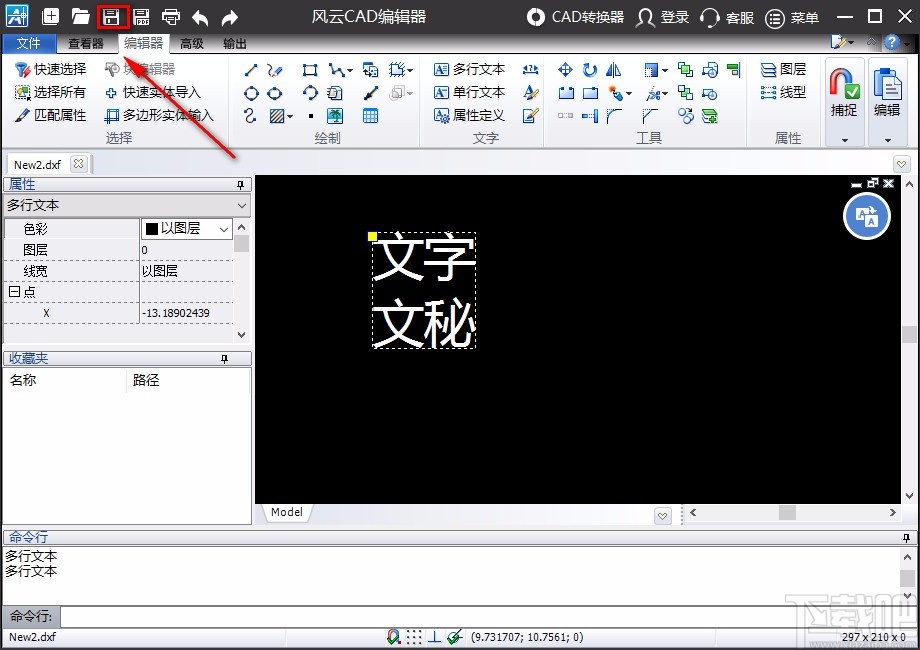
Task: Click the floating translate button on the canvas
Action: click(867, 216)
